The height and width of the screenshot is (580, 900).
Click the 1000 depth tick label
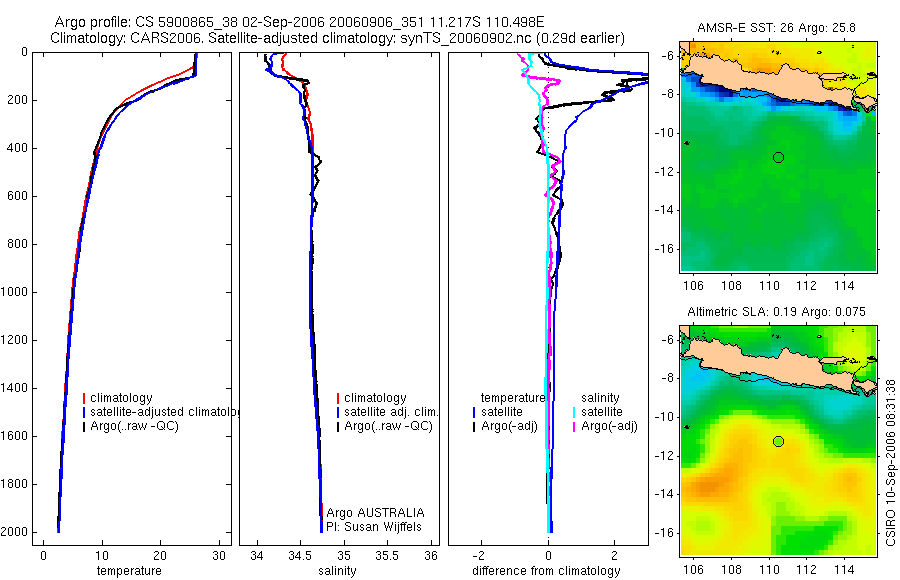14,292
